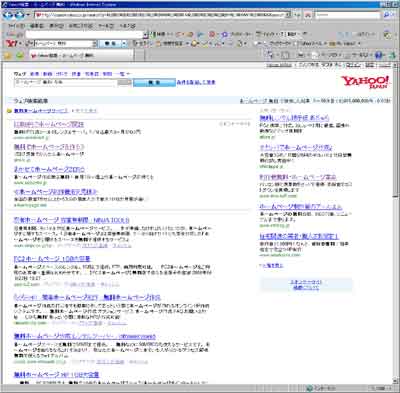This screenshot has height=393, width=400.
Task: Switch to the ブログ search tab
Action: (61, 74)
